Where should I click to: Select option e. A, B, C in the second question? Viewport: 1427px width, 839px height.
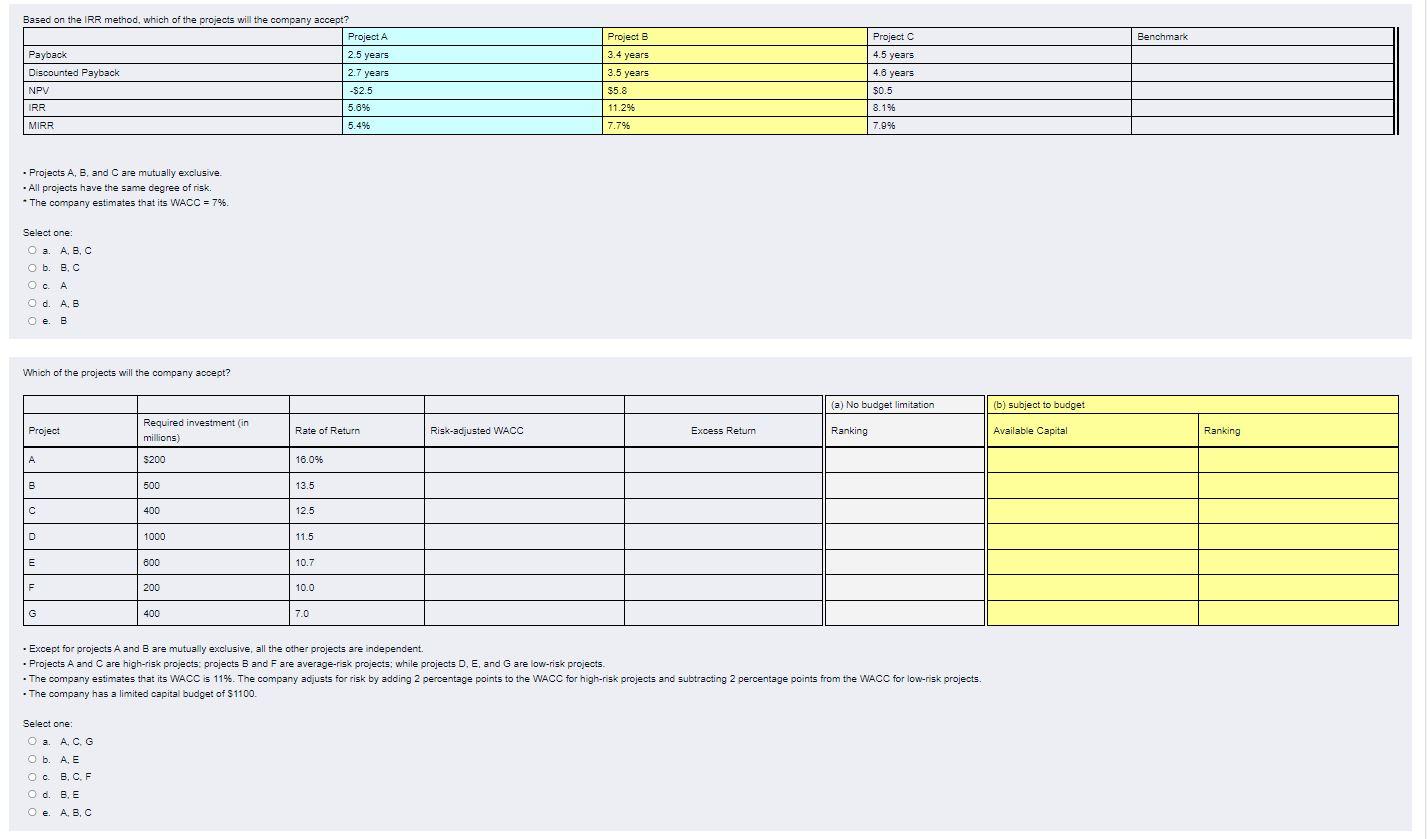point(33,812)
